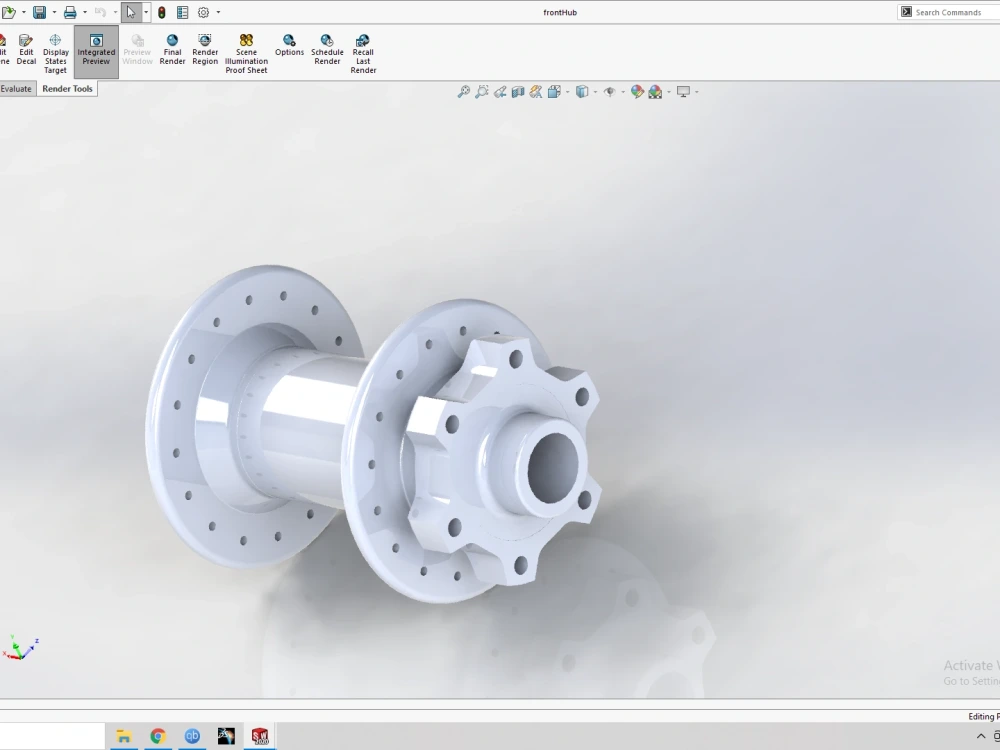Open the View Orientation dropdown
This screenshot has width=1000, height=750.
pos(566,91)
